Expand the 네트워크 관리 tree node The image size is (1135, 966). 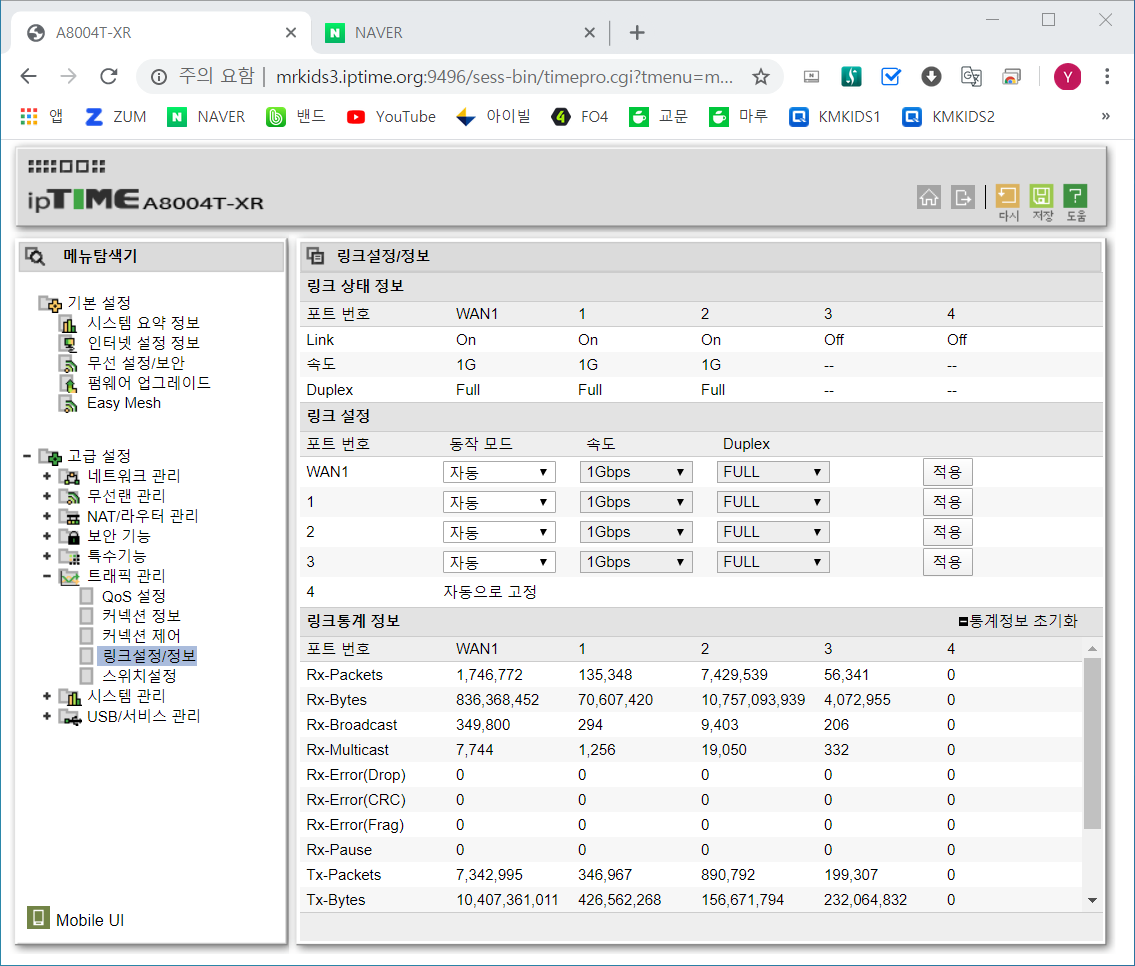point(47,476)
